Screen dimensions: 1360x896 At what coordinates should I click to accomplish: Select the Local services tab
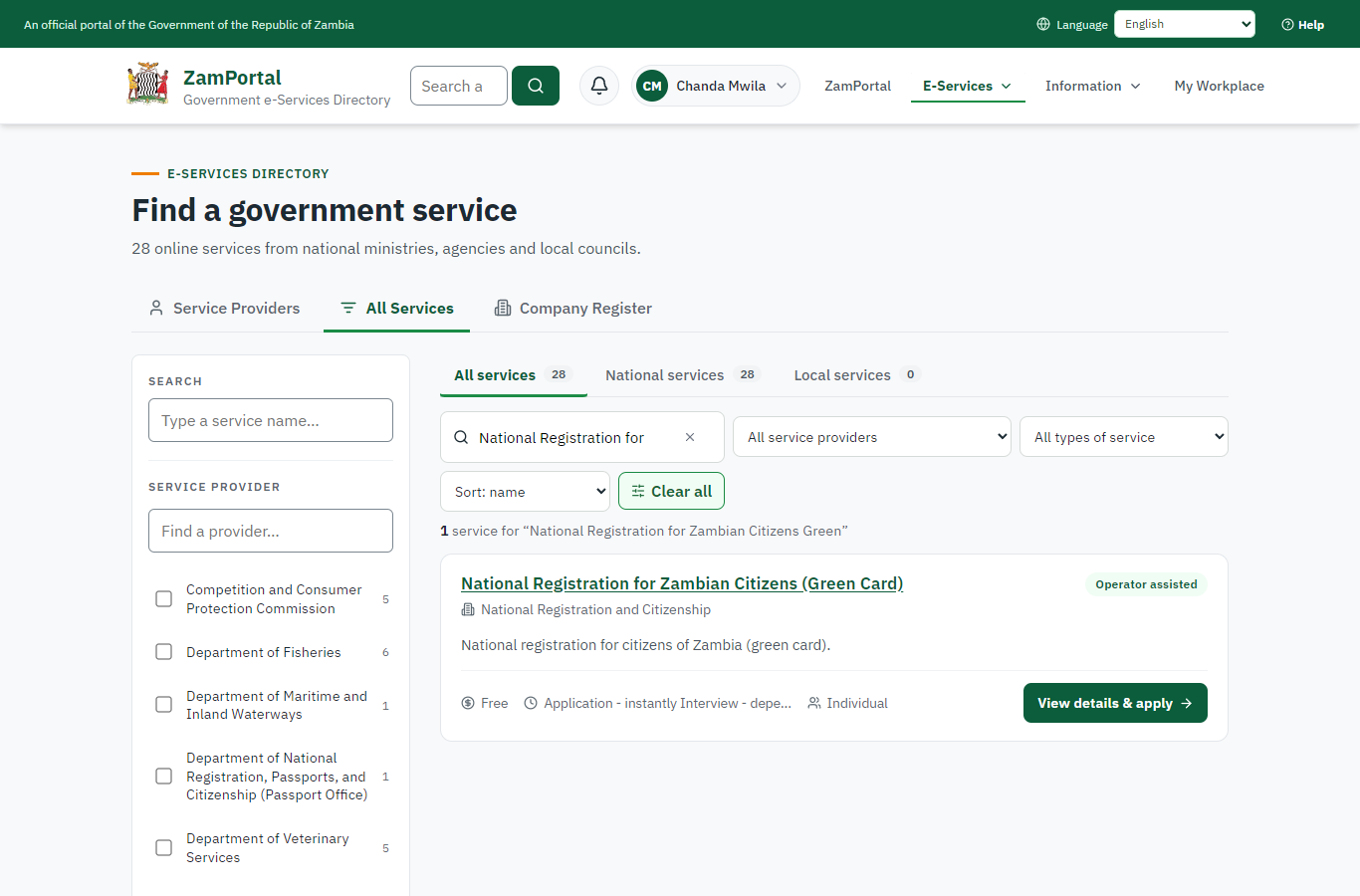point(856,375)
